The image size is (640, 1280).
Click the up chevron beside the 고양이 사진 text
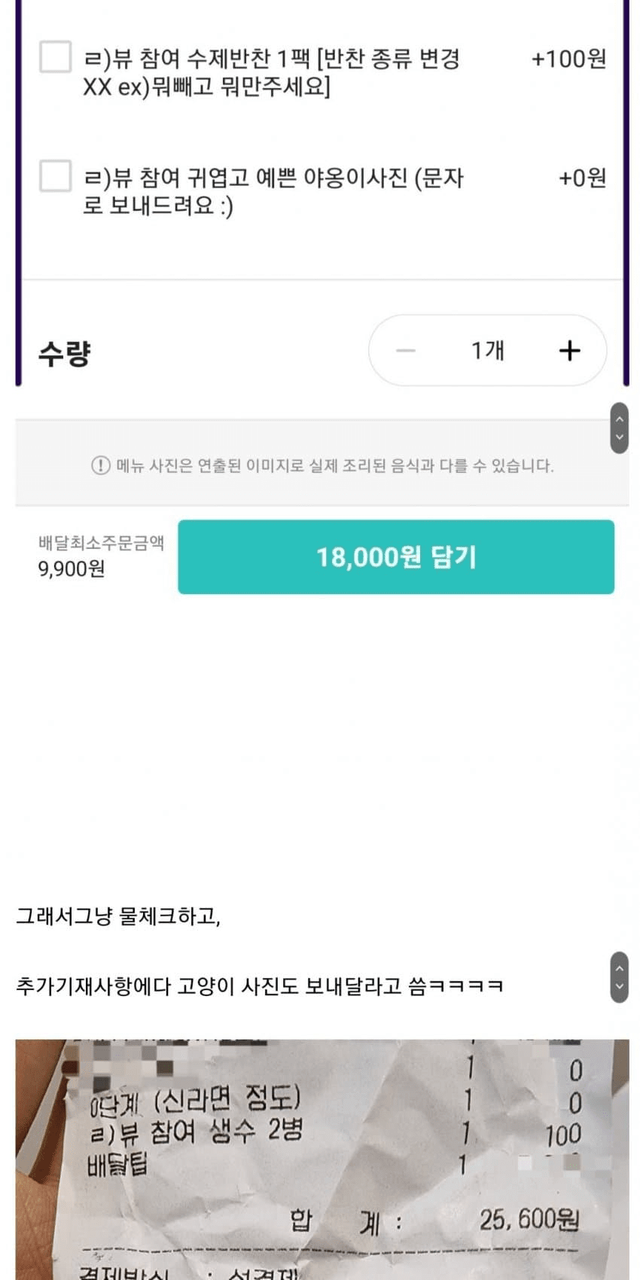click(x=620, y=968)
